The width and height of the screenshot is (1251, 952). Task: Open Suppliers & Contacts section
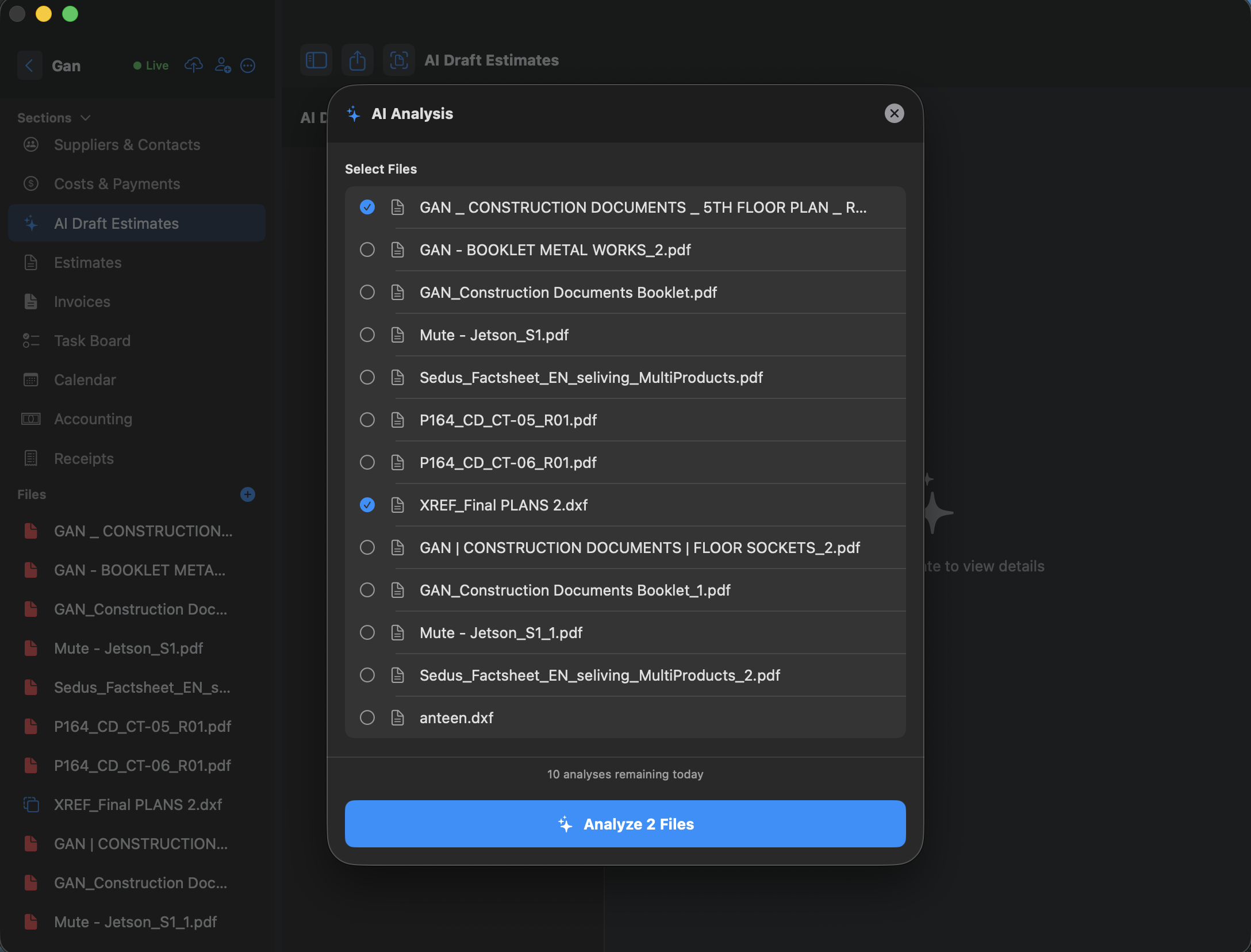pyautogui.click(x=137, y=145)
